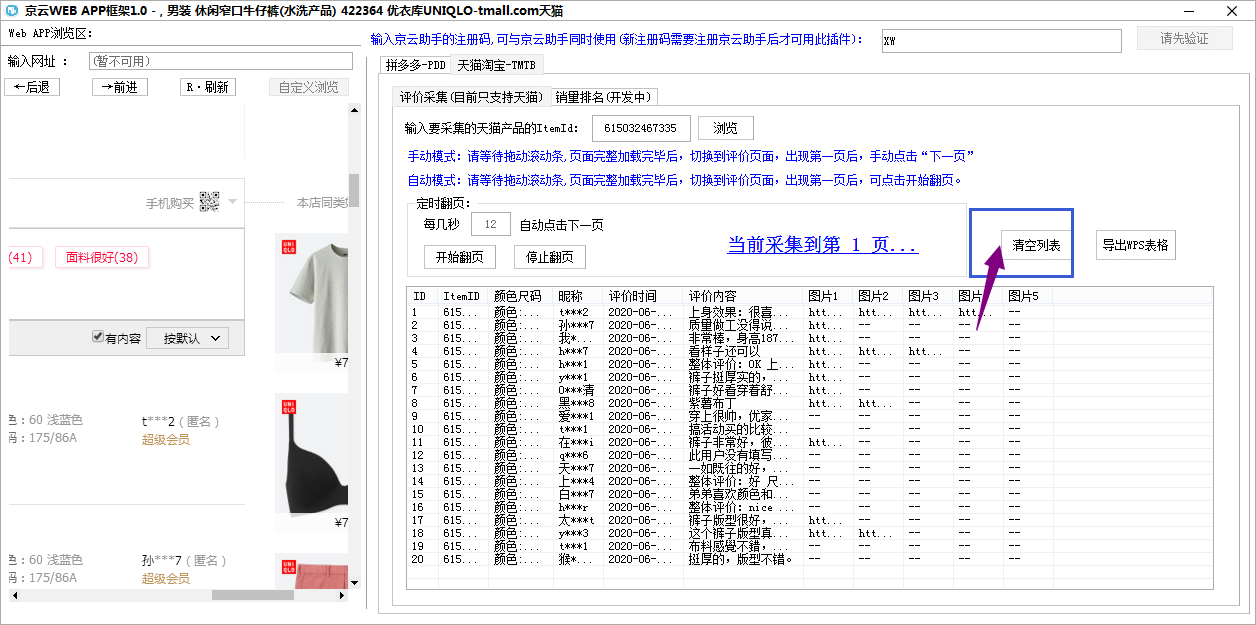Click the ItemID column header
Viewport: 1256px width, 625px height.
click(x=463, y=296)
